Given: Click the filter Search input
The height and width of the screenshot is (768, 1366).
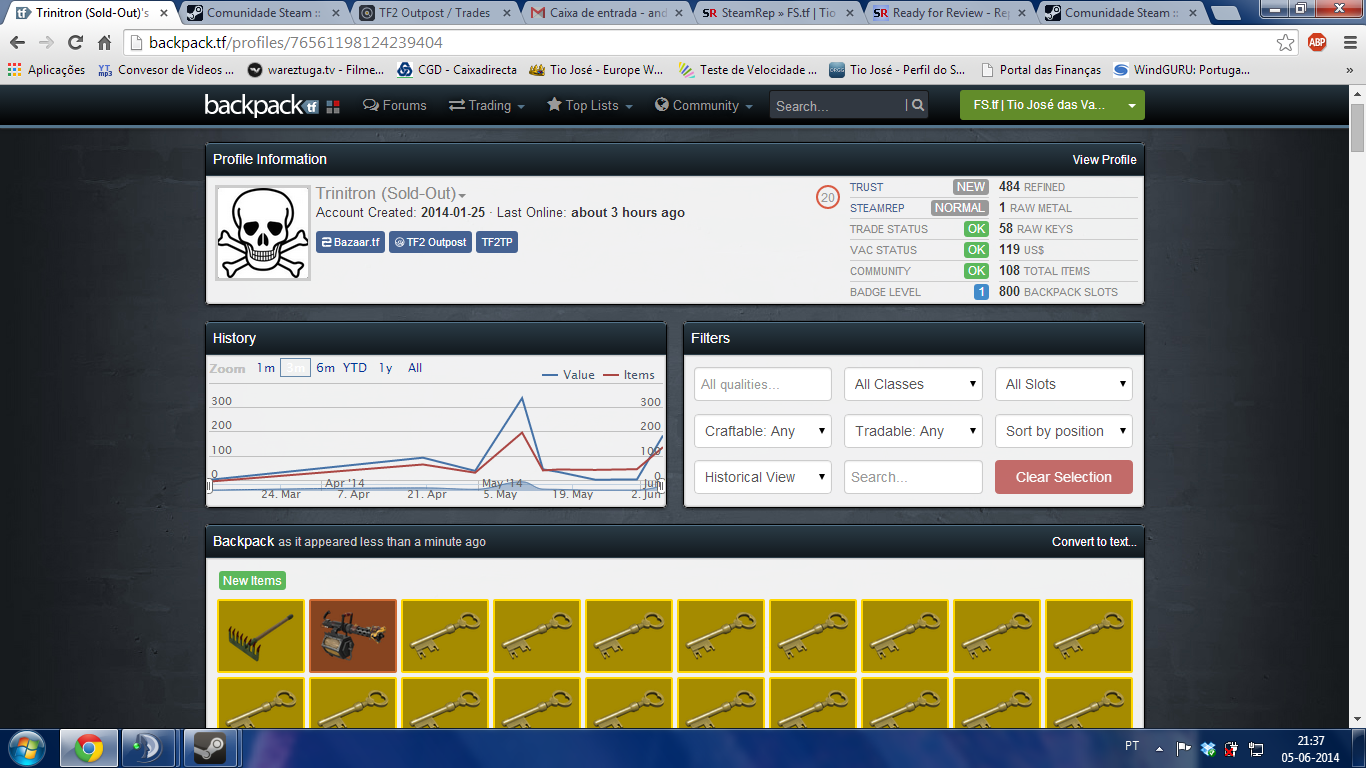Looking at the screenshot, I should pos(914,477).
